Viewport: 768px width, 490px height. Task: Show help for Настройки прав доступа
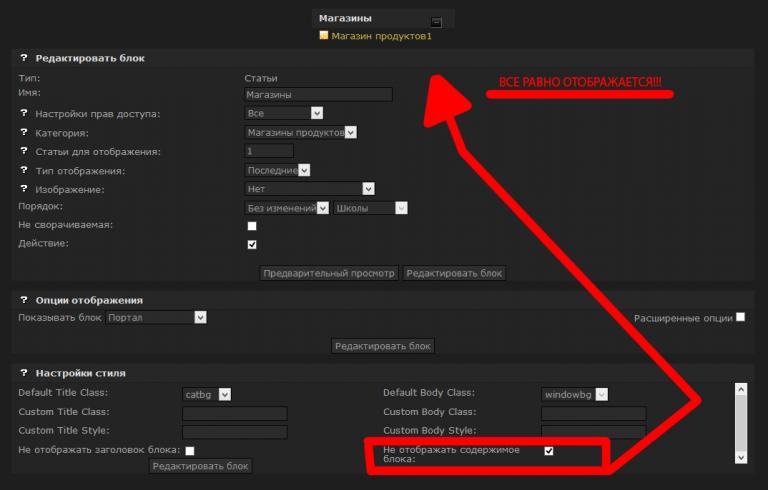(24, 113)
